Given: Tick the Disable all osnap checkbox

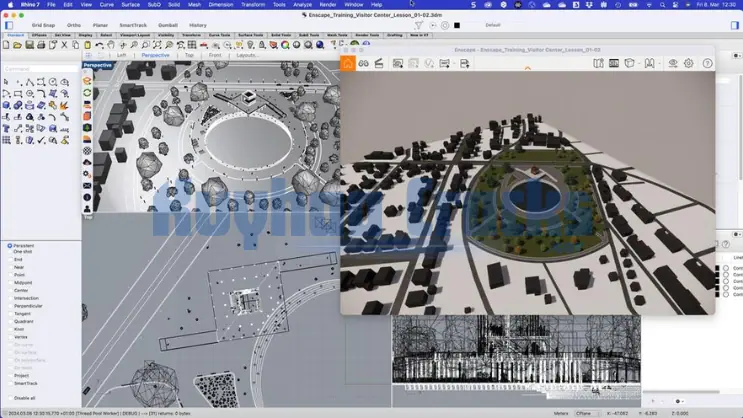Looking at the screenshot, I should 10,398.
